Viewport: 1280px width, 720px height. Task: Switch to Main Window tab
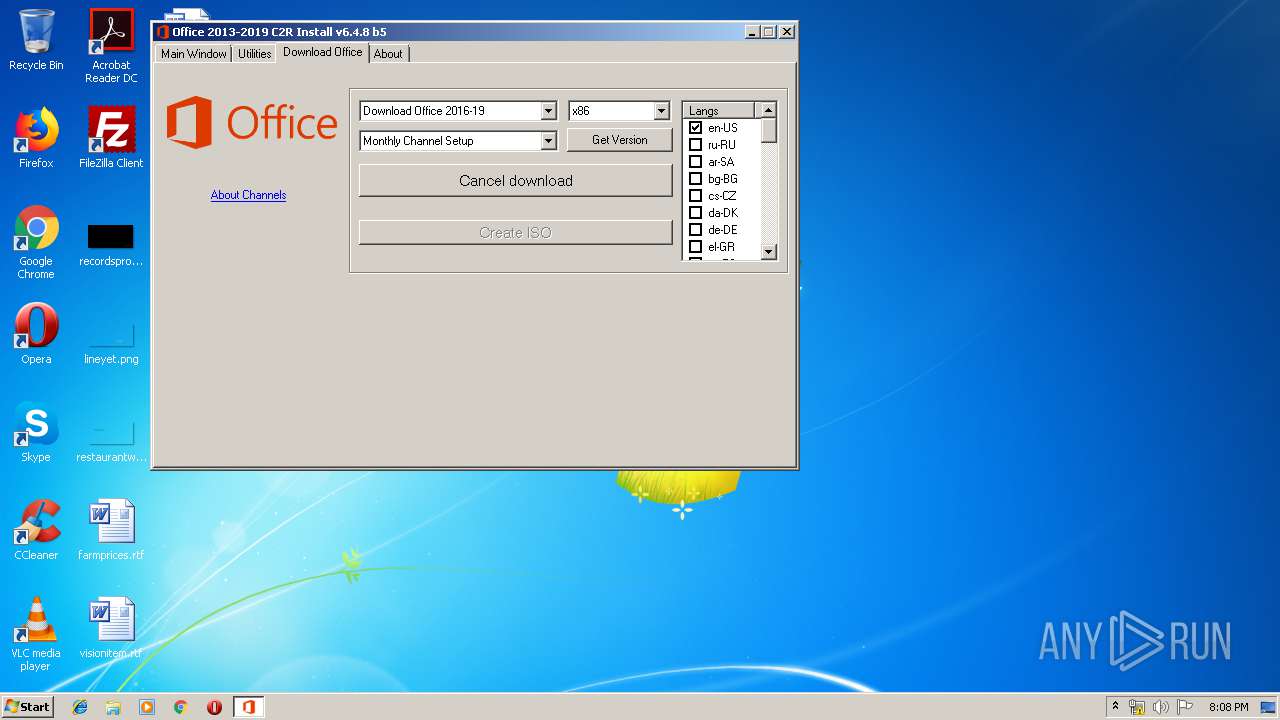pos(194,54)
